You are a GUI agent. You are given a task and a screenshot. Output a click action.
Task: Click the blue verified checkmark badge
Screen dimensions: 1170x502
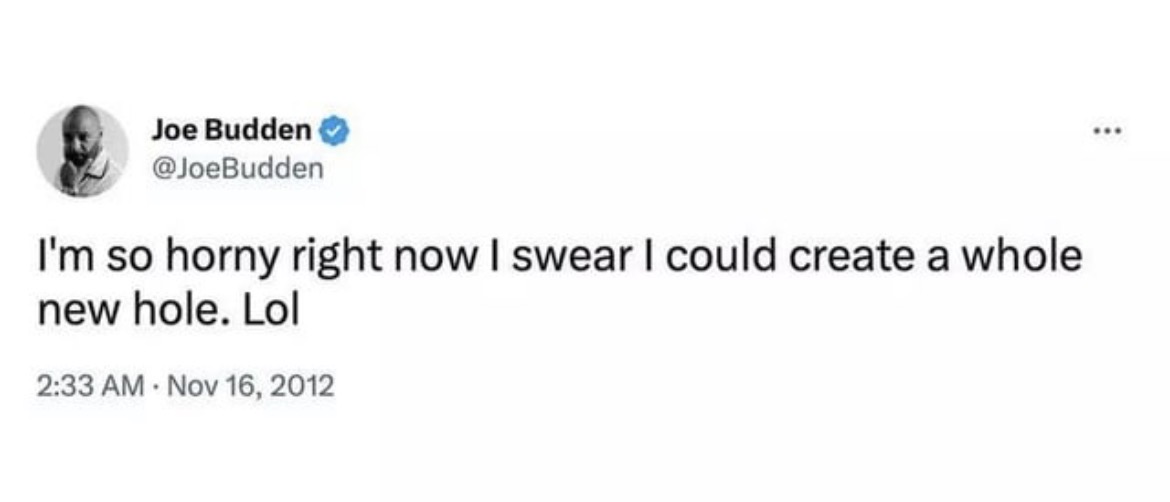coord(334,130)
